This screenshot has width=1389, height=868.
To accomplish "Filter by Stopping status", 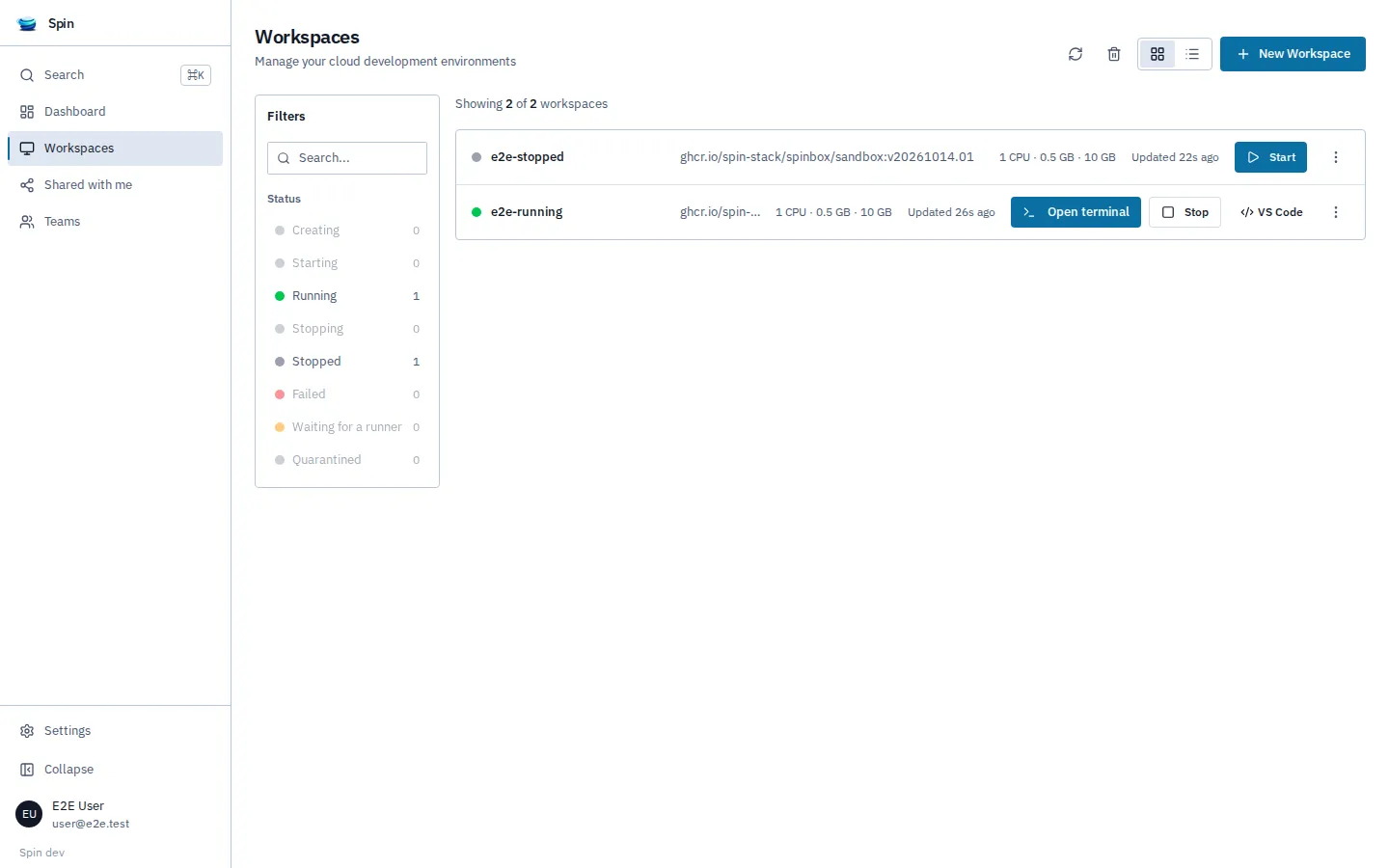I will tap(347, 329).
